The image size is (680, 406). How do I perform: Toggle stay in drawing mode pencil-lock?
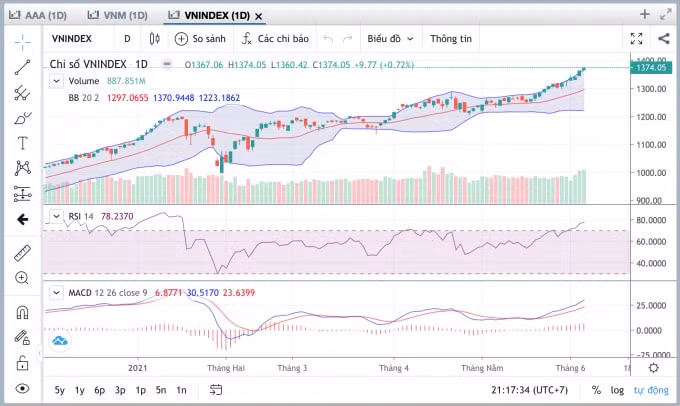pos(22,337)
